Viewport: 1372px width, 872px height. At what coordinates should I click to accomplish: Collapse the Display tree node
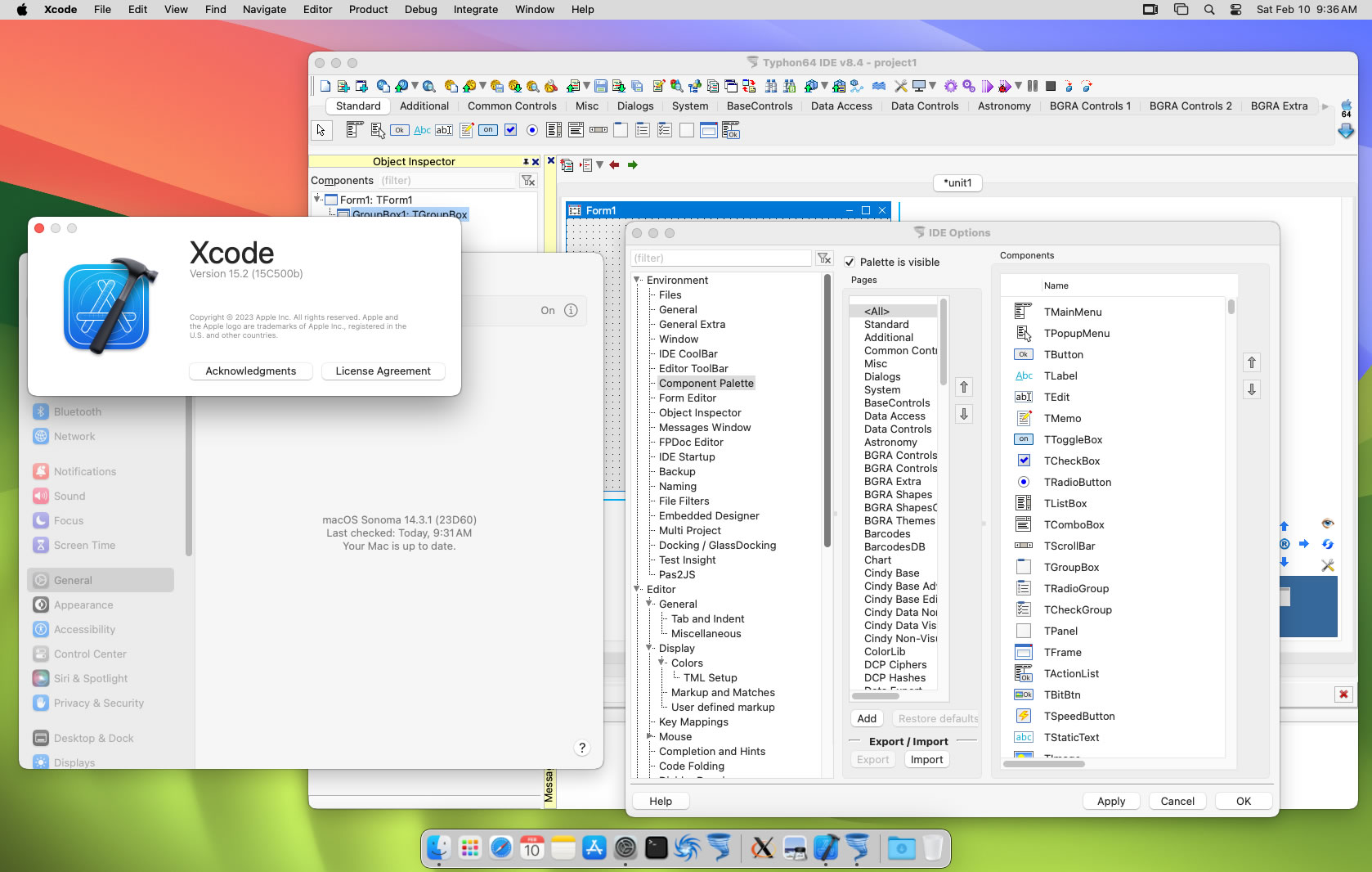650,648
